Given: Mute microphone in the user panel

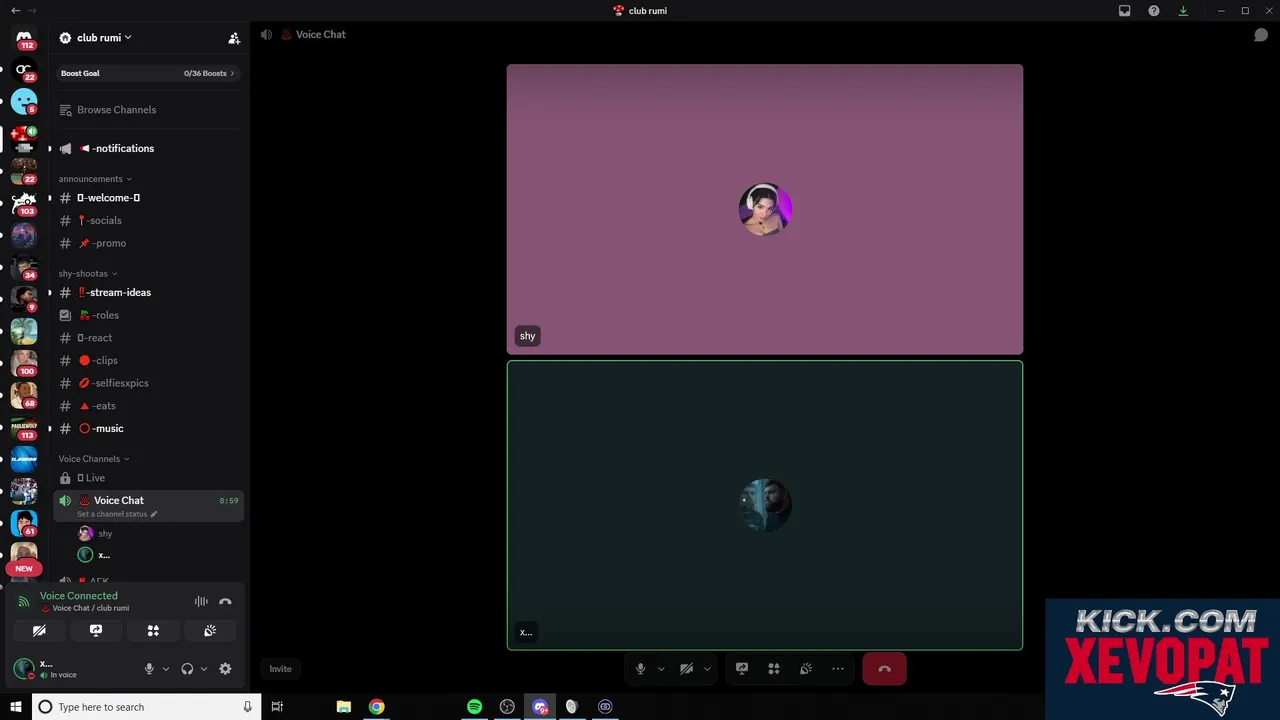Looking at the screenshot, I should pyautogui.click(x=149, y=669).
